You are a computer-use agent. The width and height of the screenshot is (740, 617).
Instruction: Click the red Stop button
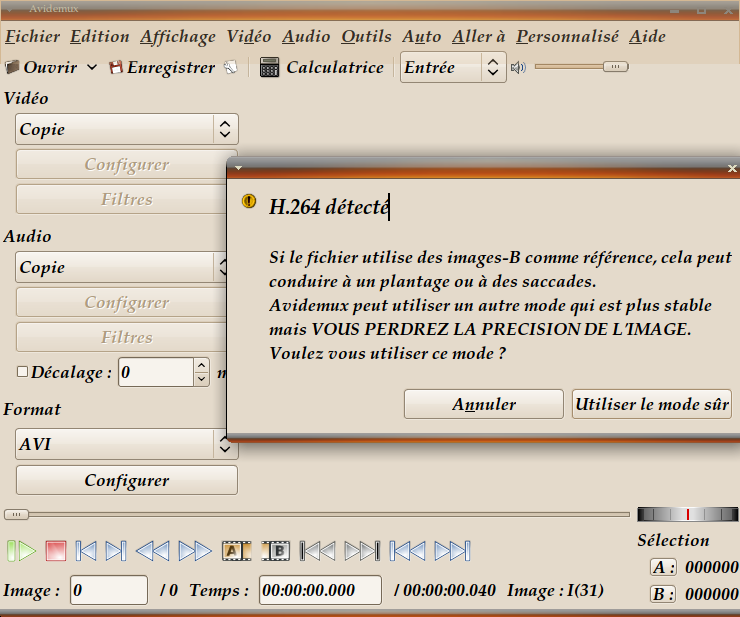pyautogui.click(x=55, y=551)
